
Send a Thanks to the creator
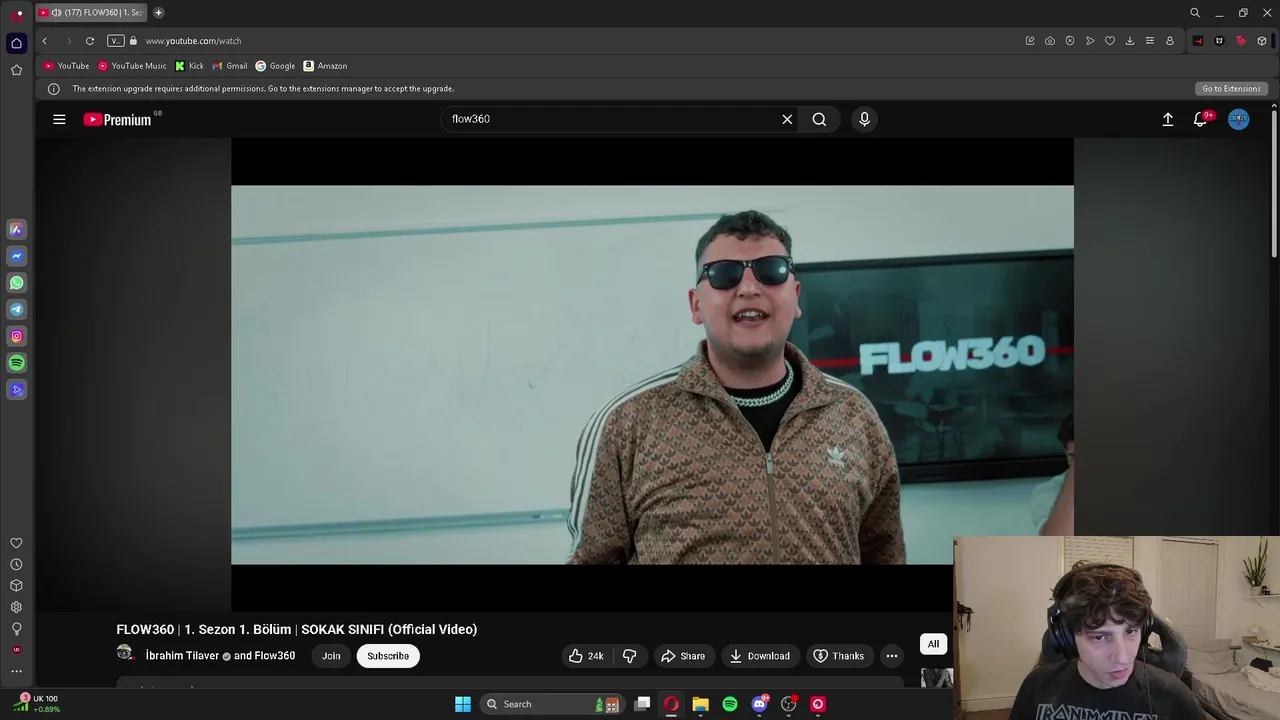[838, 656]
